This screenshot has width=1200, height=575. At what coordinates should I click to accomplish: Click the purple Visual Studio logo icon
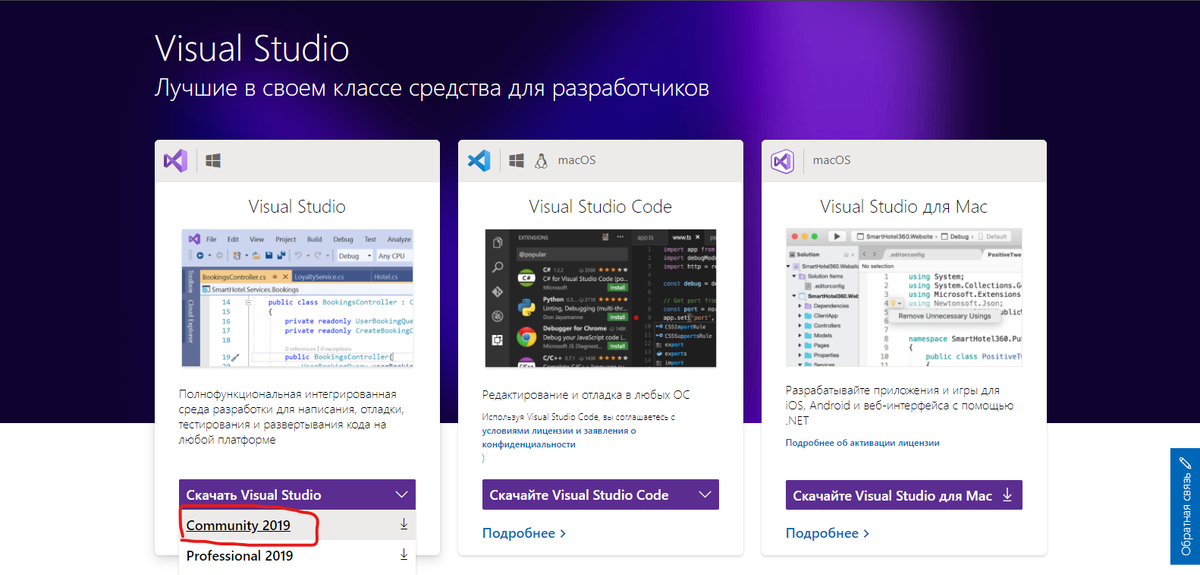click(176, 160)
